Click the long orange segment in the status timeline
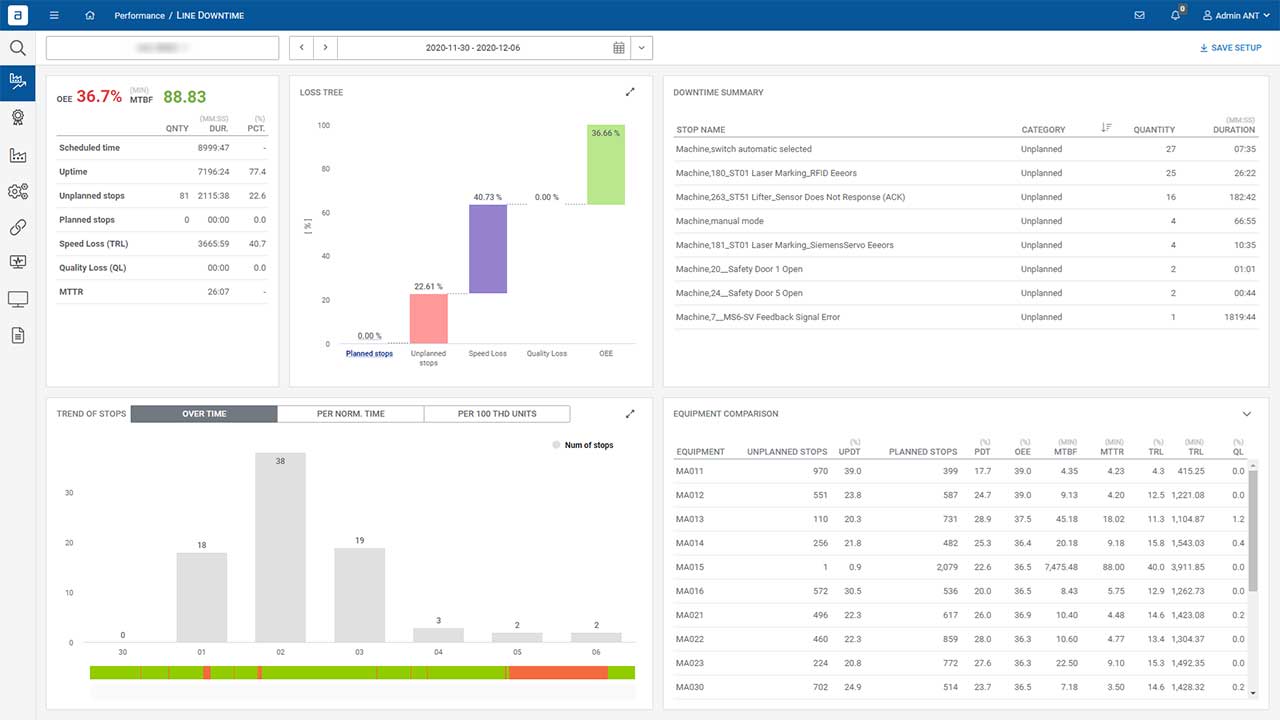Viewport: 1280px width, 720px height. click(558, 673)
